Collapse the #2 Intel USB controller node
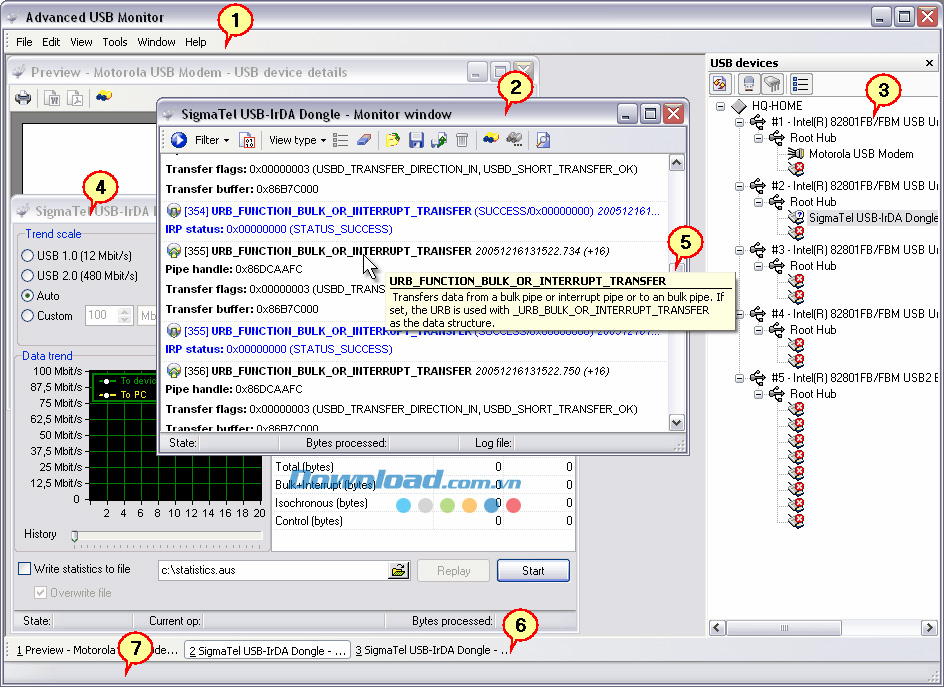This screenshot has height=687, width=944. pyautogui.click(x=739, y=186)
